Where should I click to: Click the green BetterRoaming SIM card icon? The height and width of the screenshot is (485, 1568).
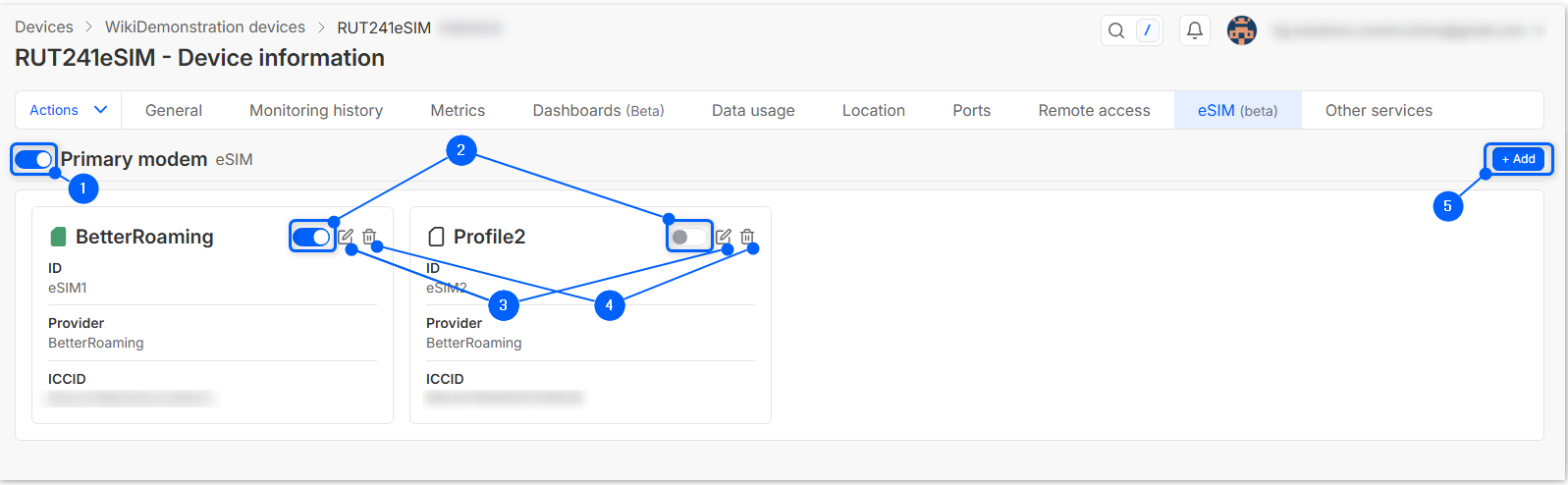(58, 237)
